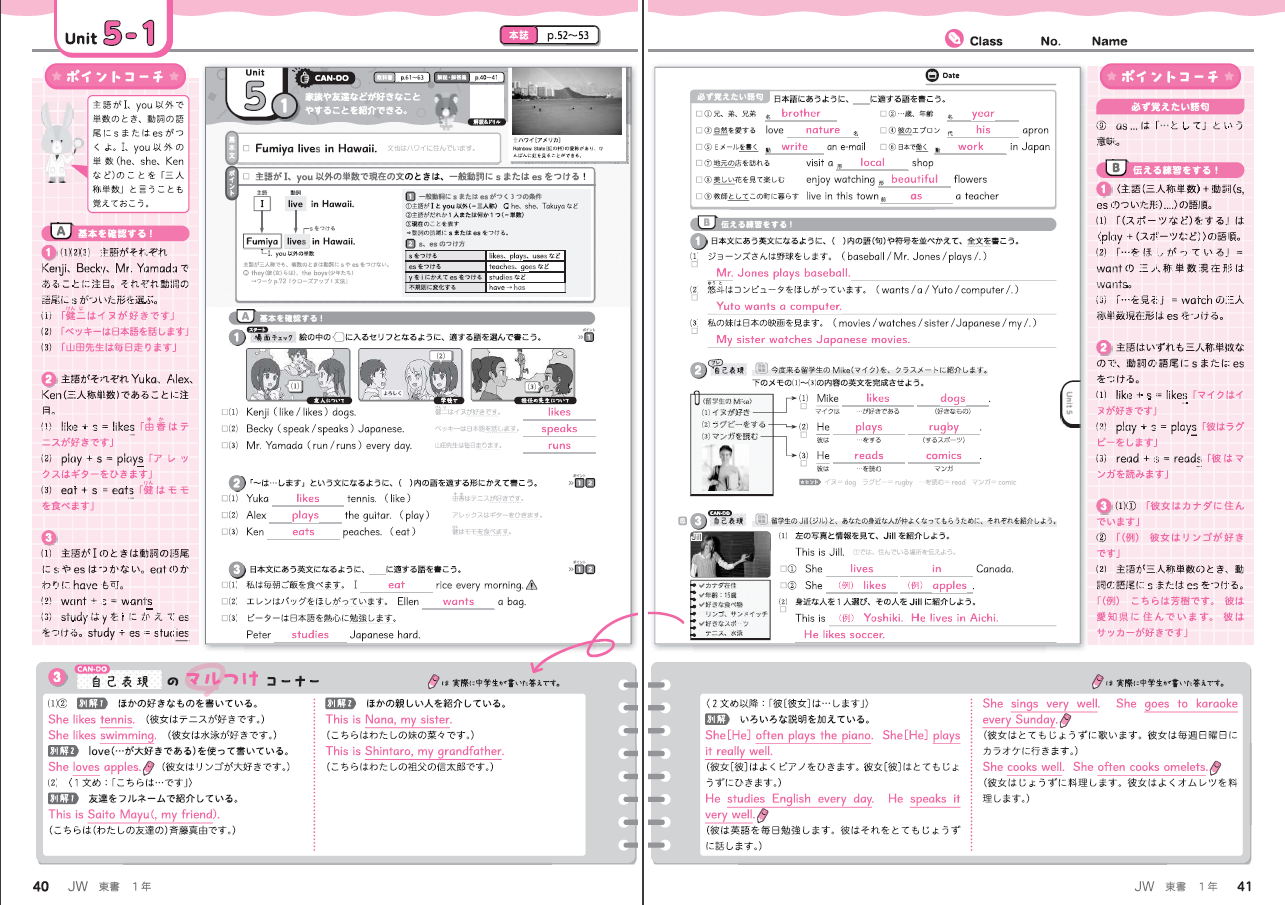Click the warning triangle after 'rice every morning'
The height and width of the screenshot is (905, 1285).
point(531,586)
